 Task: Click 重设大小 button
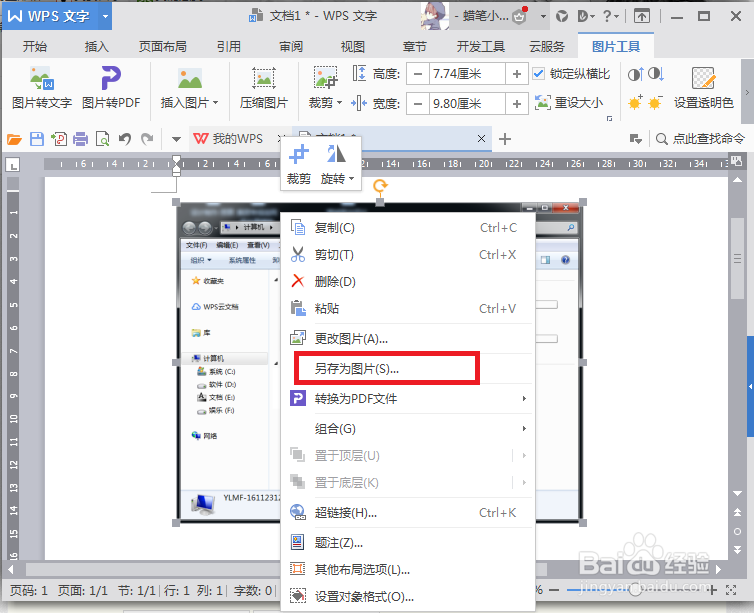click(569, 103)
